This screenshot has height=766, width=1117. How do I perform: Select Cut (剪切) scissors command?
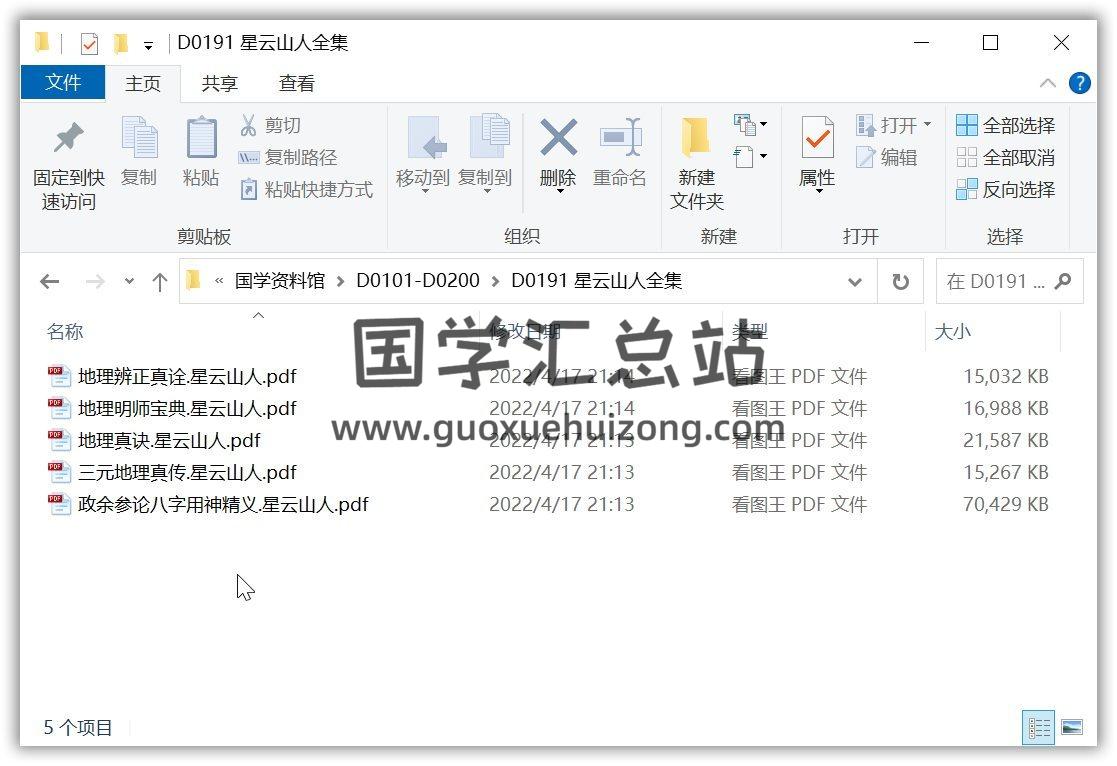tap(270, 125)
